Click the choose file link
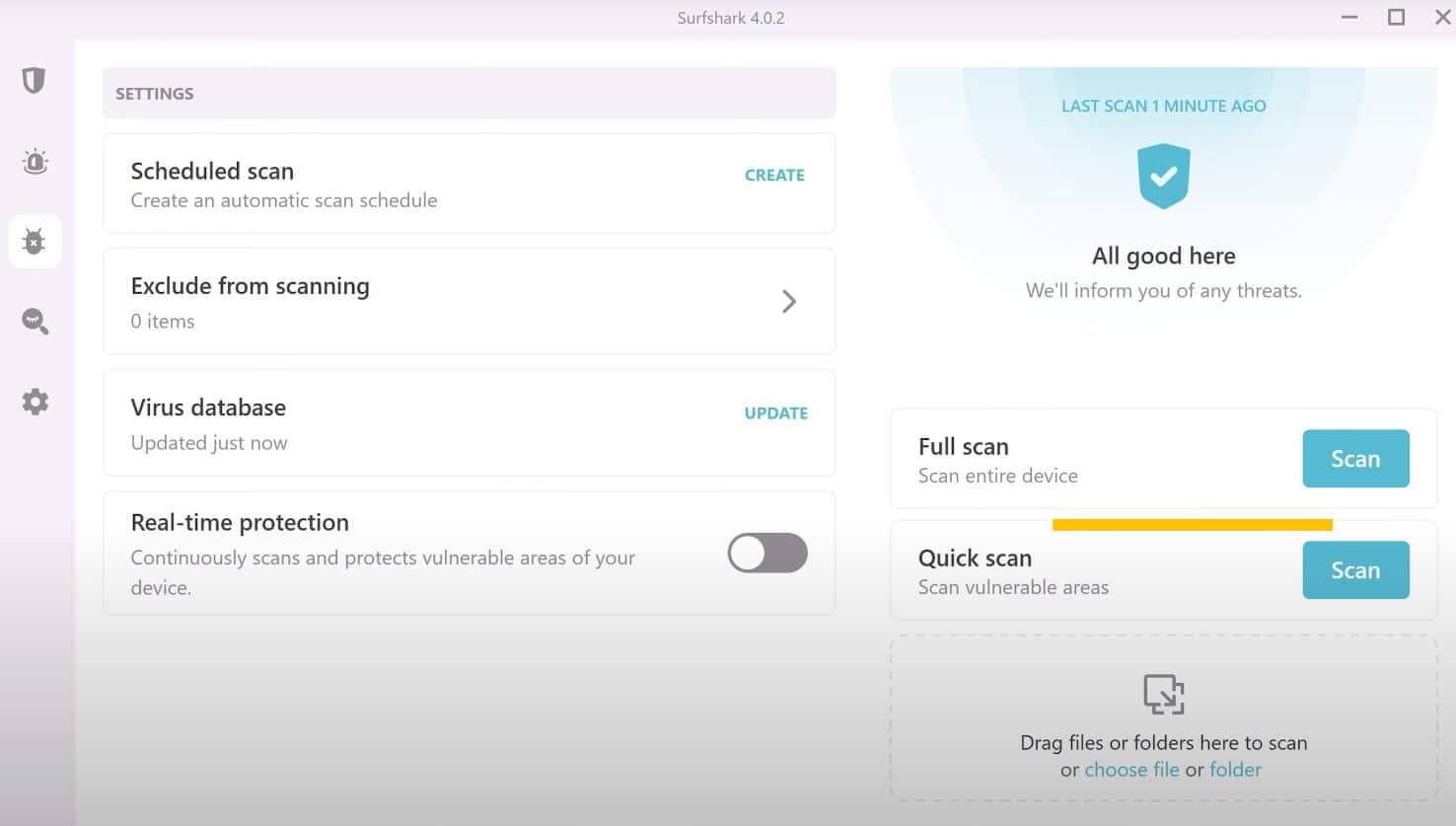Screen dimensions: 1456x826 (x=1131, y=770)
